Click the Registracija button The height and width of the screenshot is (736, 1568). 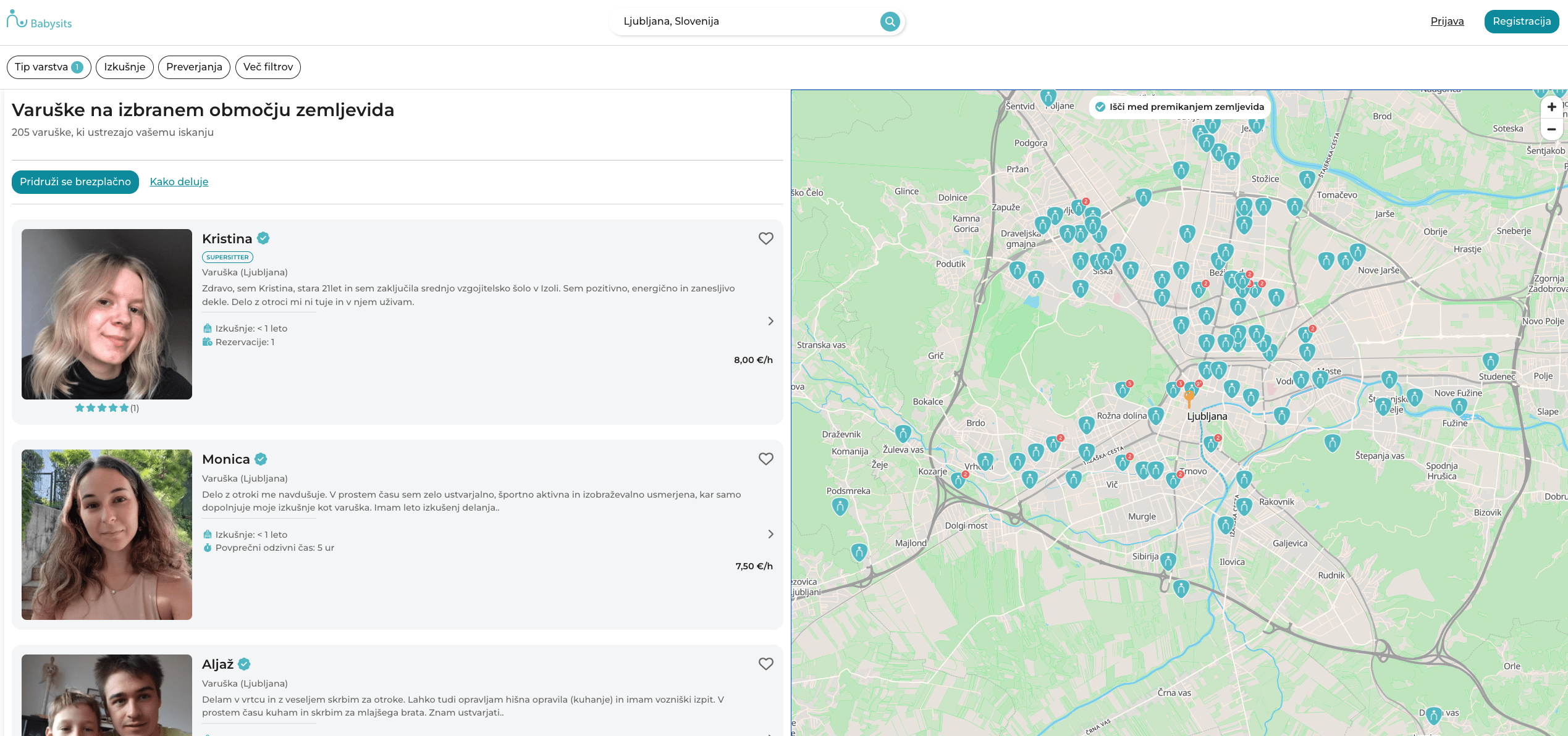tap(1522, 21)
